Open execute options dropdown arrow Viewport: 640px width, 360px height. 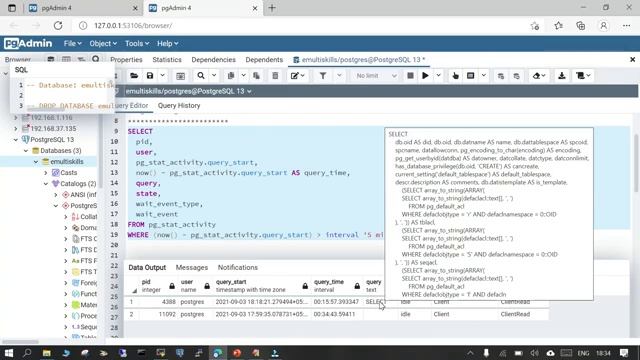click(x=438, y=76)
